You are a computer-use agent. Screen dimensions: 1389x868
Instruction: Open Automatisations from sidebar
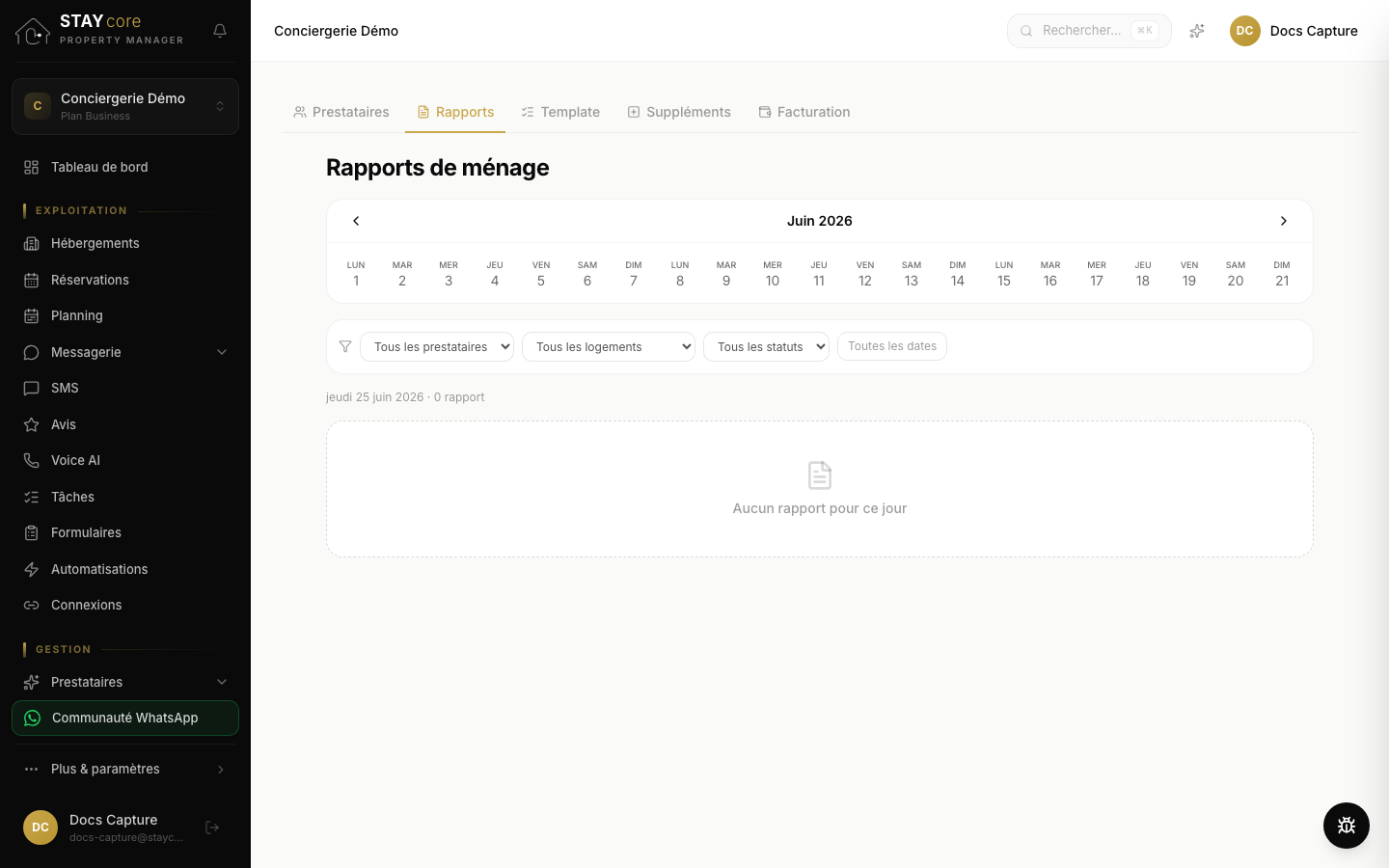coord(125,569)
